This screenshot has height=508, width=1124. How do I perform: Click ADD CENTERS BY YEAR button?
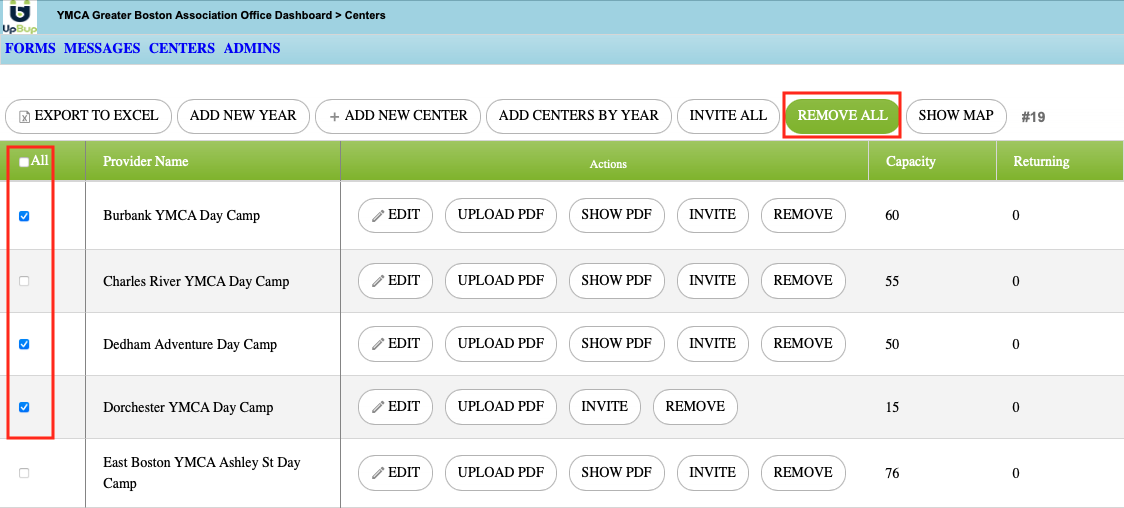(578, 116)
